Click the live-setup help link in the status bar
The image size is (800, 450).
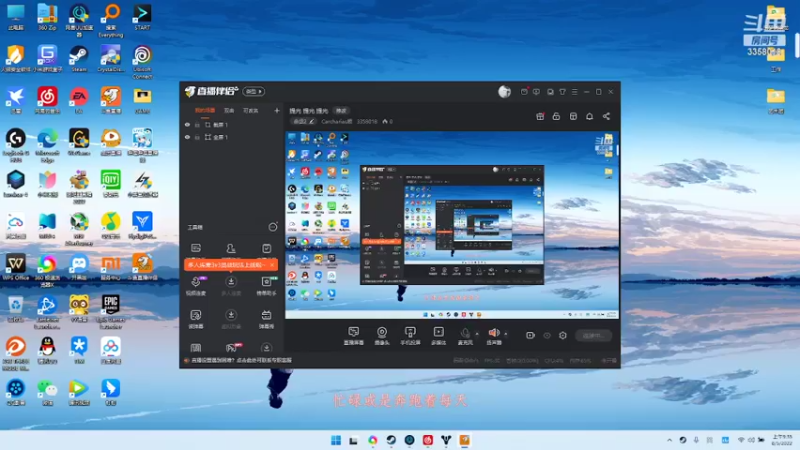[241, 360]
